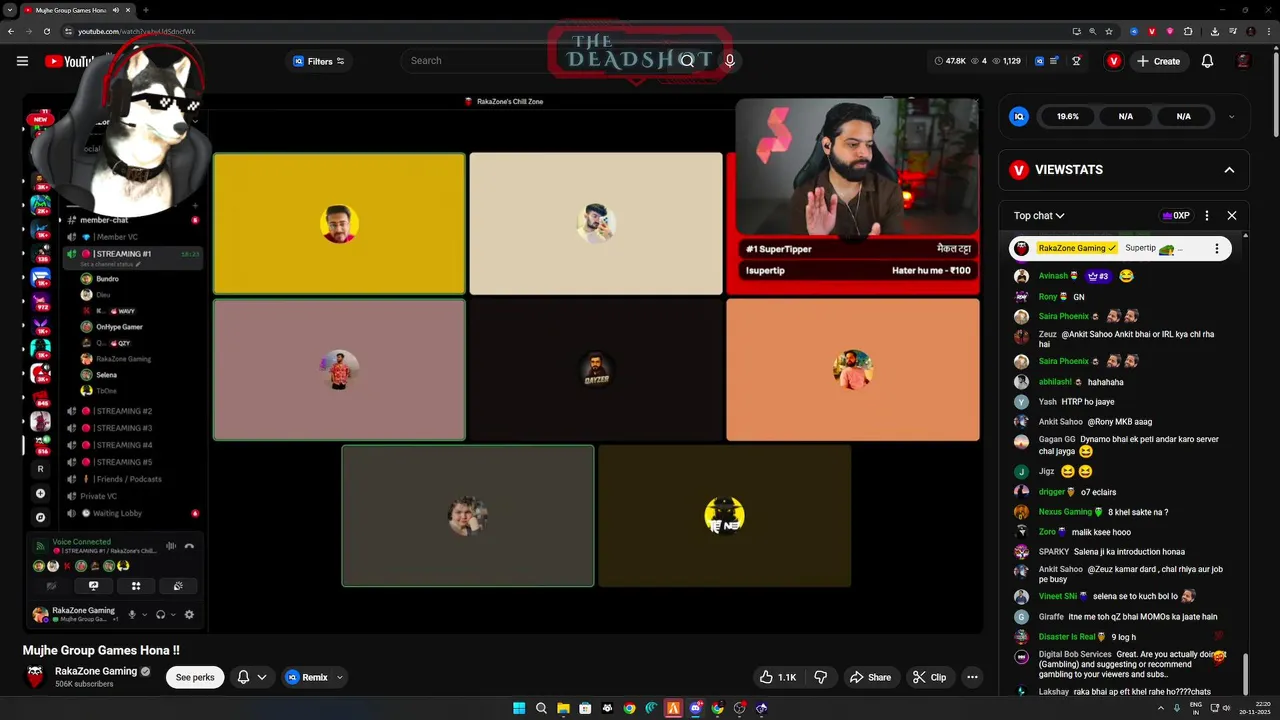Select the yellow participant tile

click(x=339, y=224)
